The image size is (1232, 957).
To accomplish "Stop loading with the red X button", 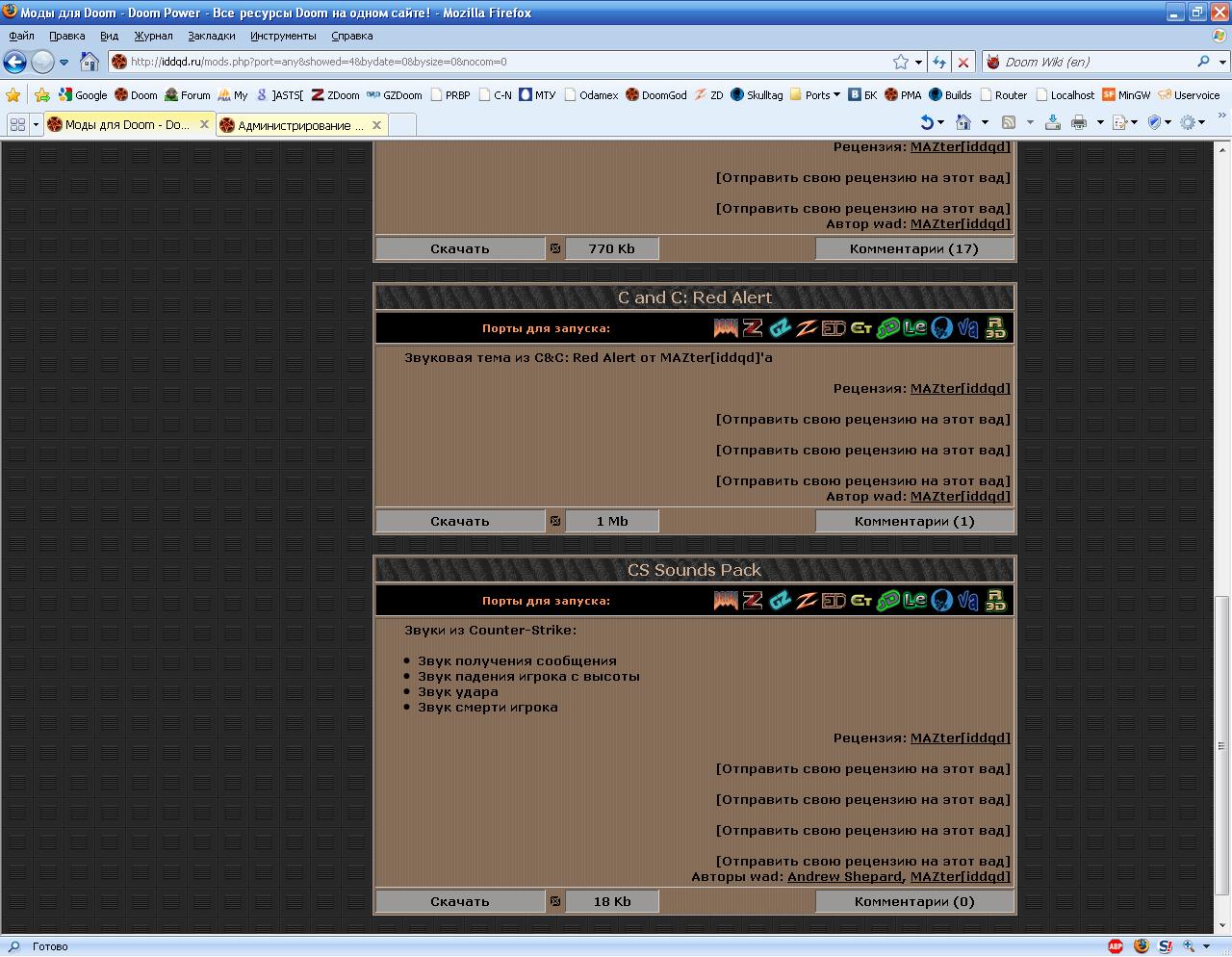I will click(x=962, y=62).
